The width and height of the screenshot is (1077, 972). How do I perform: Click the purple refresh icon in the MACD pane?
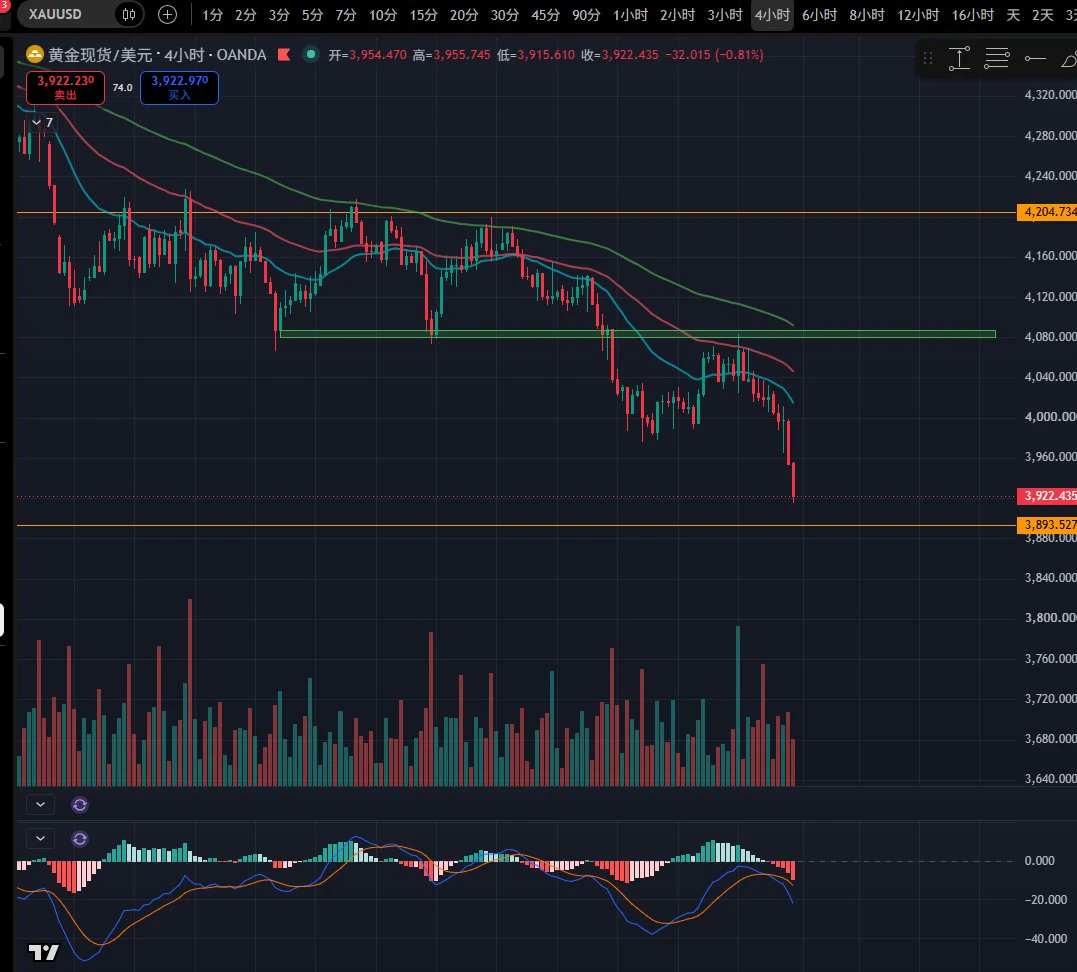click(80, 839)
